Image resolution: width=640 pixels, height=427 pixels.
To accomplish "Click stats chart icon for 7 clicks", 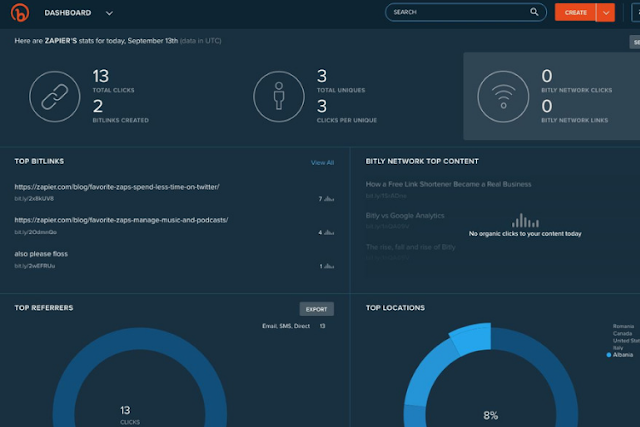I will coord(329,199).
